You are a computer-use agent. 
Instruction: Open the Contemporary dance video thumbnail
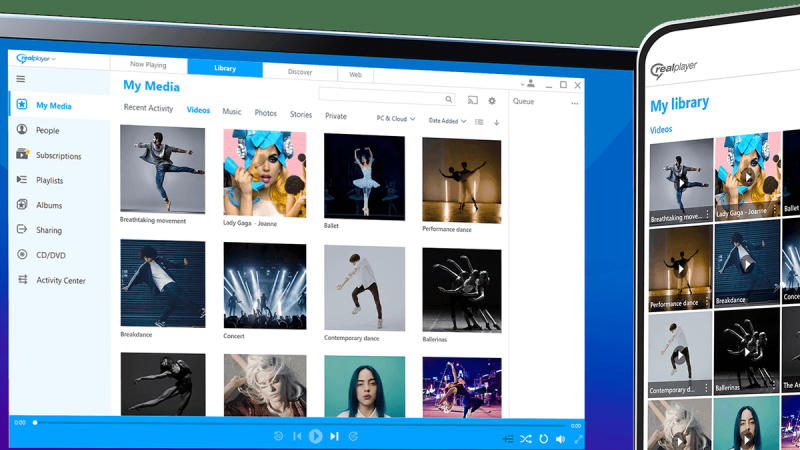(364, 288)
